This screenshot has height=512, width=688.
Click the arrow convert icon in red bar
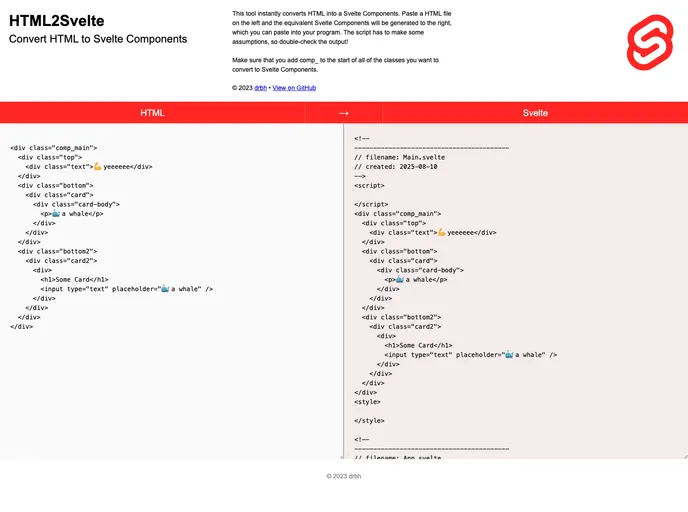point(344,113)
